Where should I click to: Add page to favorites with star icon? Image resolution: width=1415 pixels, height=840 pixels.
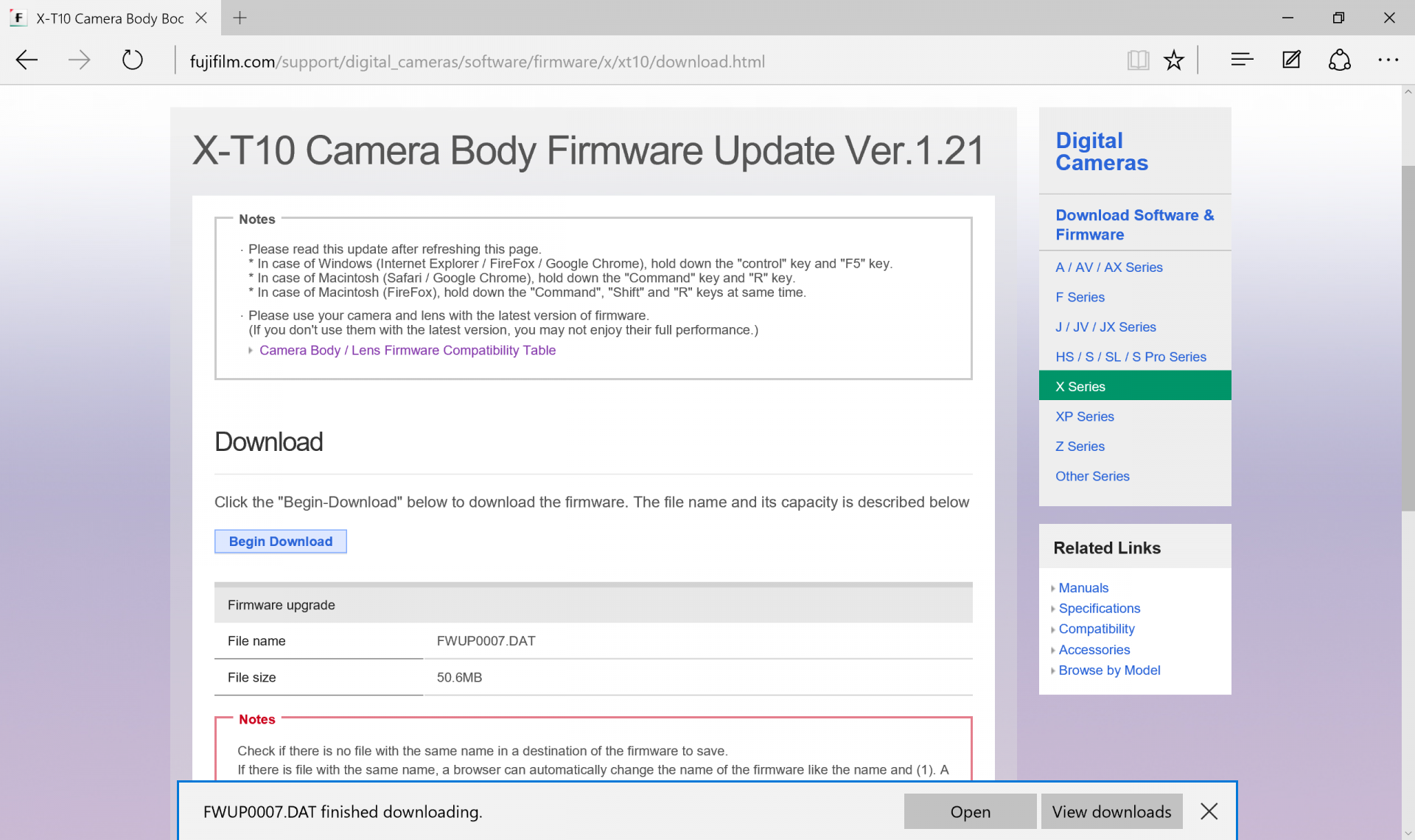tap(1174, 60)
